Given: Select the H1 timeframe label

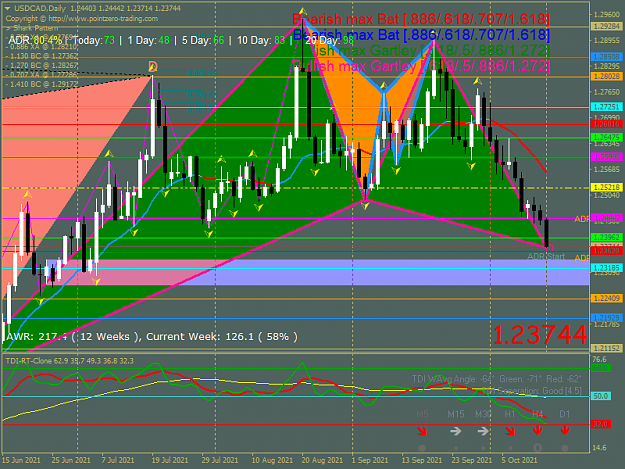Looking at the screenshot, I should click(x=510, y=414).
